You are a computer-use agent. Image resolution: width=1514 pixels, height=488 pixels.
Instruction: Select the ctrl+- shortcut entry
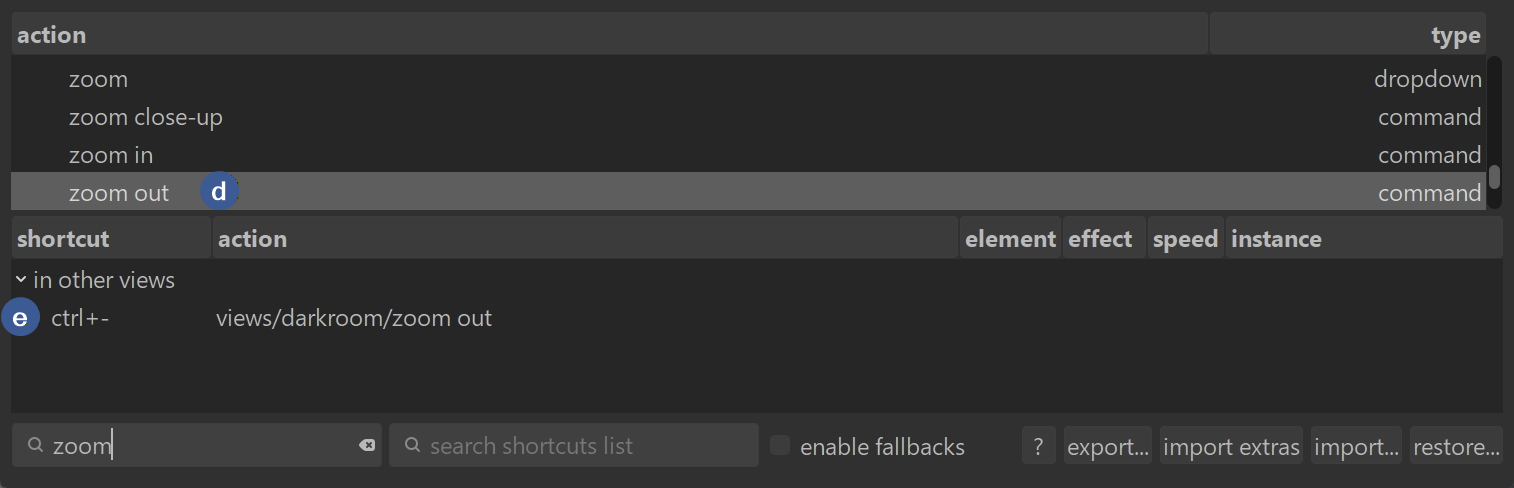tap(80, 319)
